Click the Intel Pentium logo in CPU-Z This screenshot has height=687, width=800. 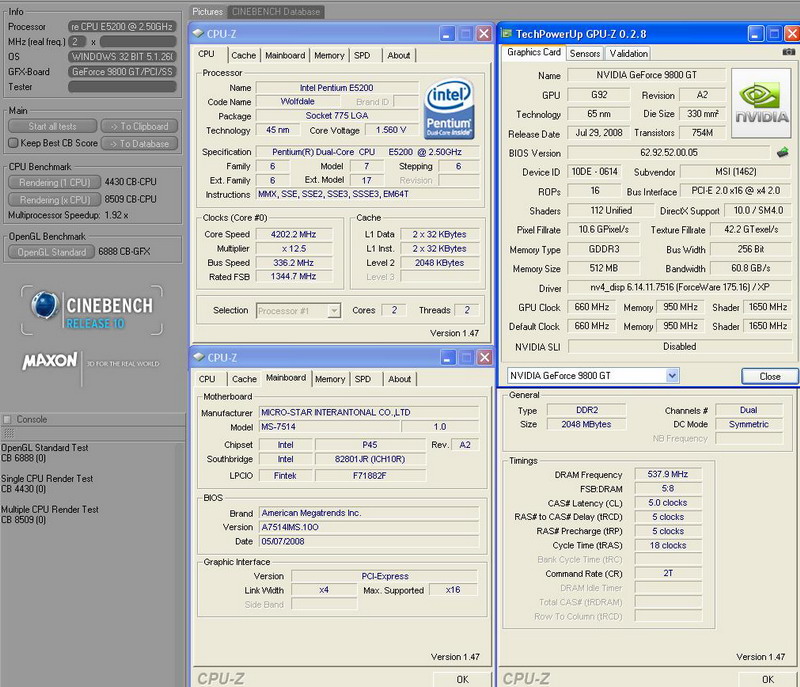coord(449,110)
